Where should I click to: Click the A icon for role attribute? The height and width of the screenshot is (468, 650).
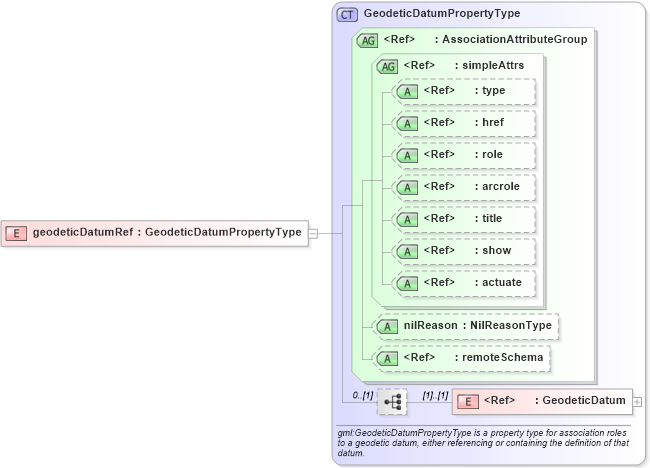407,155
